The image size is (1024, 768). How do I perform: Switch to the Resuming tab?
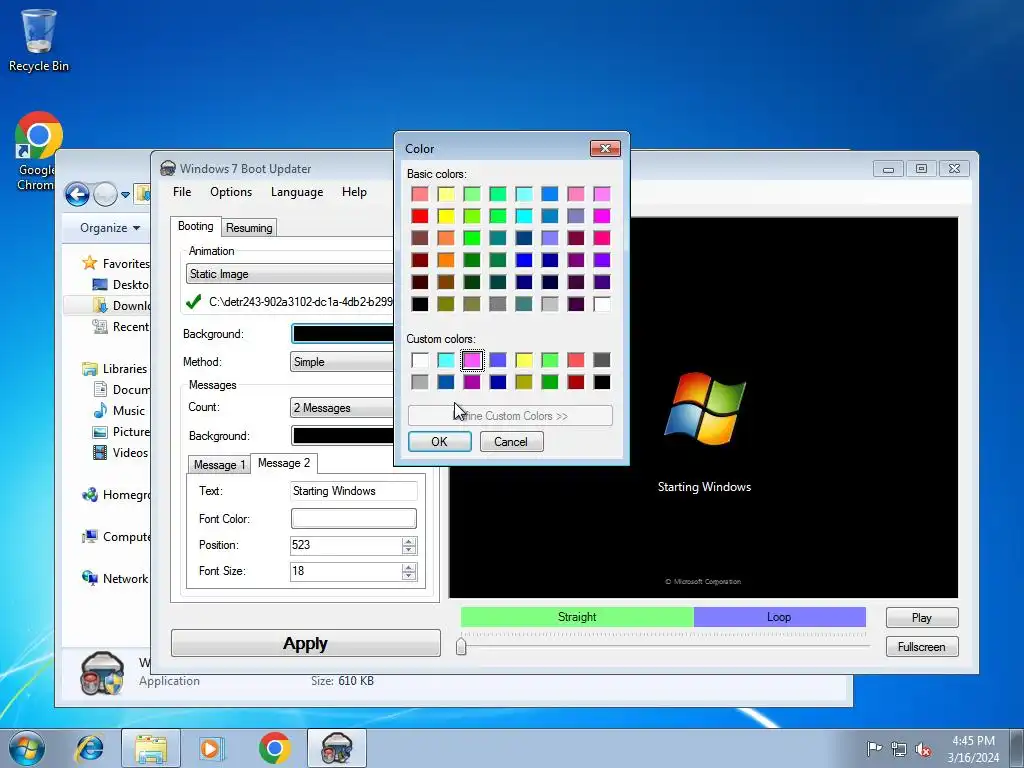[x=249, y=228]
